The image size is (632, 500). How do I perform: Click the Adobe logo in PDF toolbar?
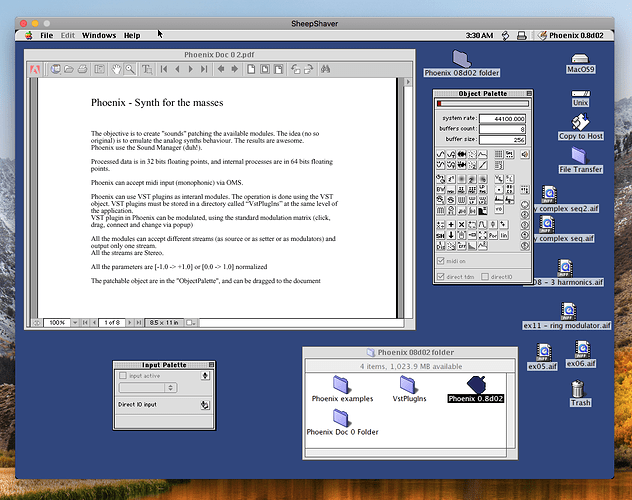pyautogui.click(x=35, y=70)
